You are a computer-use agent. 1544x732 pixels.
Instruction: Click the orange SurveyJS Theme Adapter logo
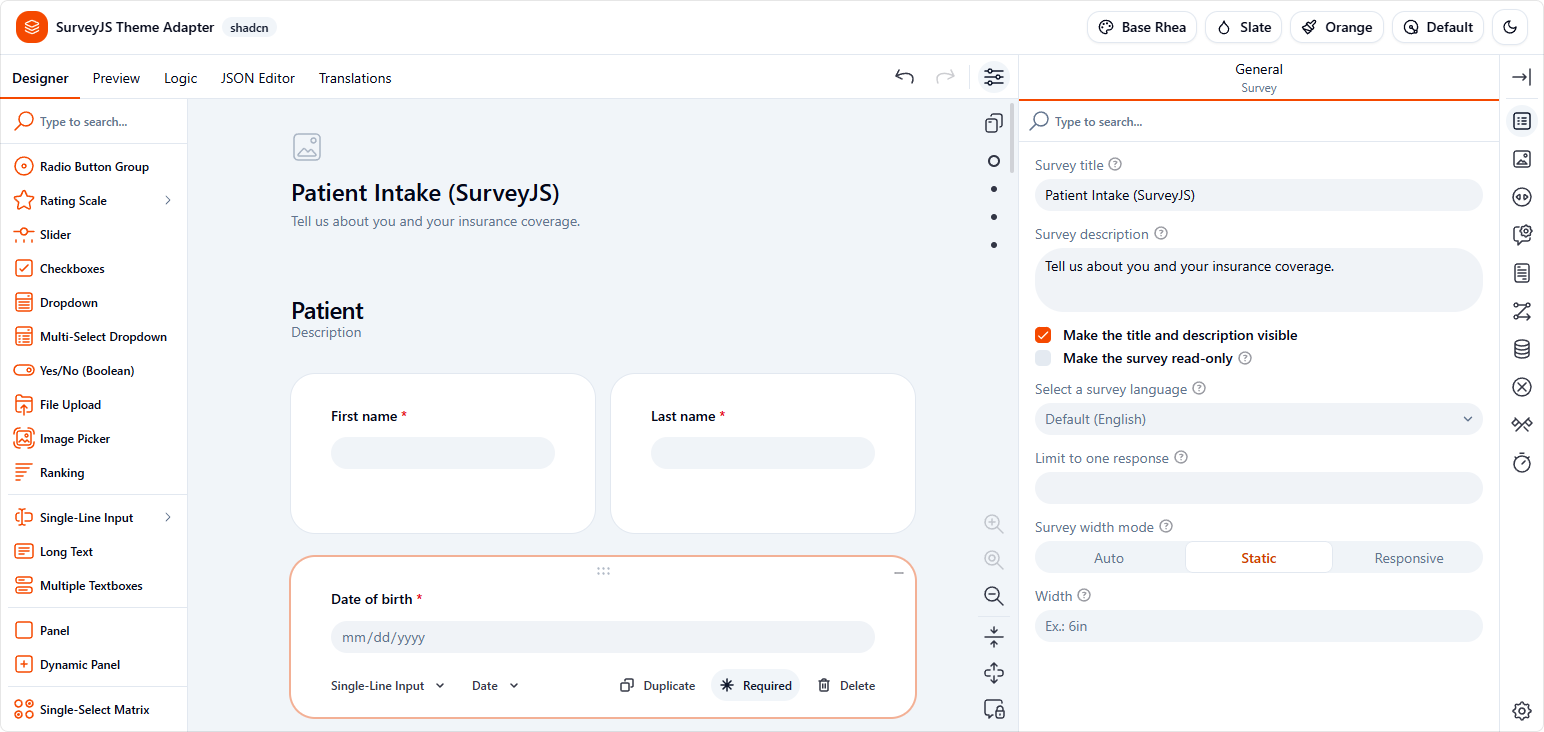tap(32, 27)
